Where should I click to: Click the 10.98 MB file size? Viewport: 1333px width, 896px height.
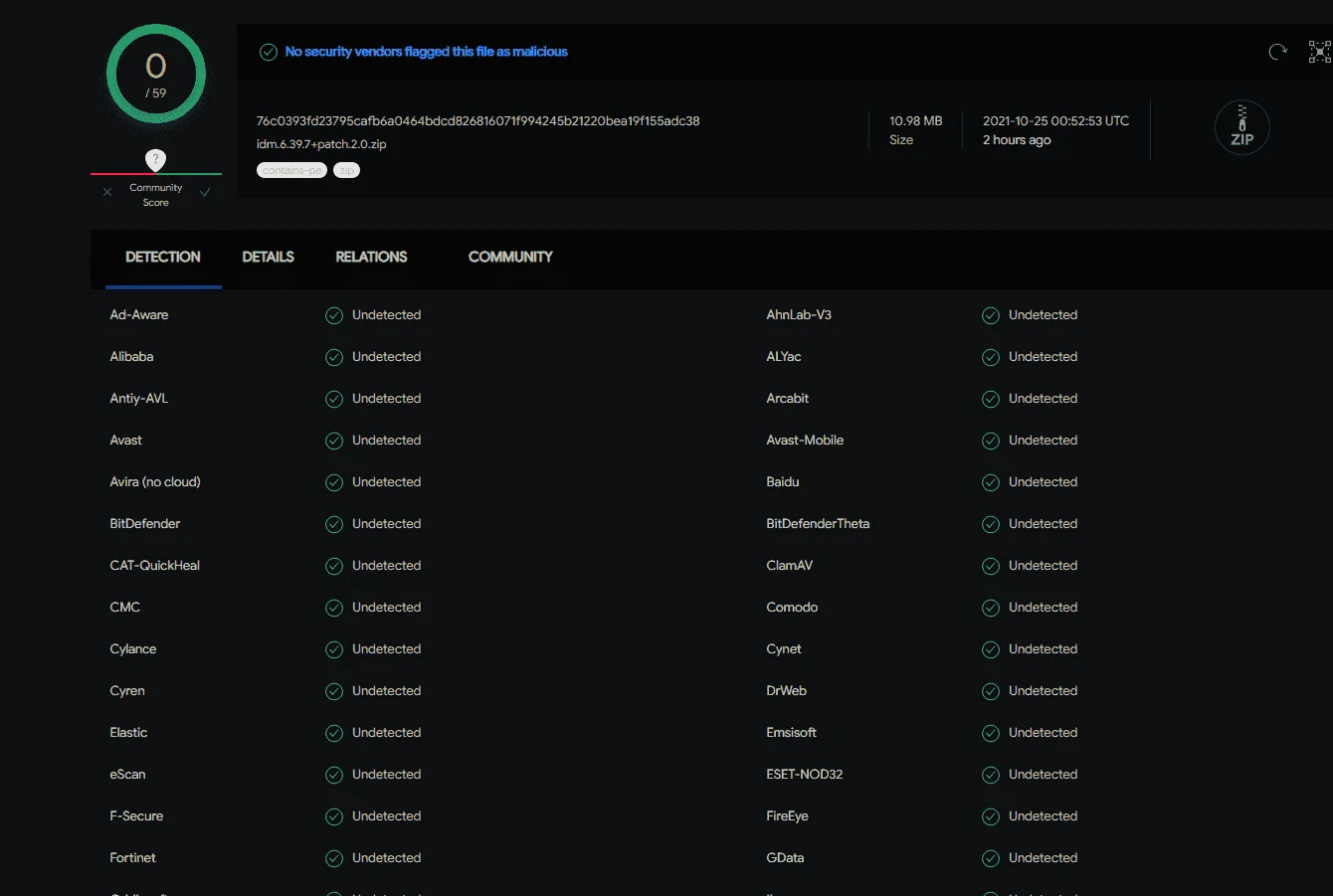click(x=916, y=121)
